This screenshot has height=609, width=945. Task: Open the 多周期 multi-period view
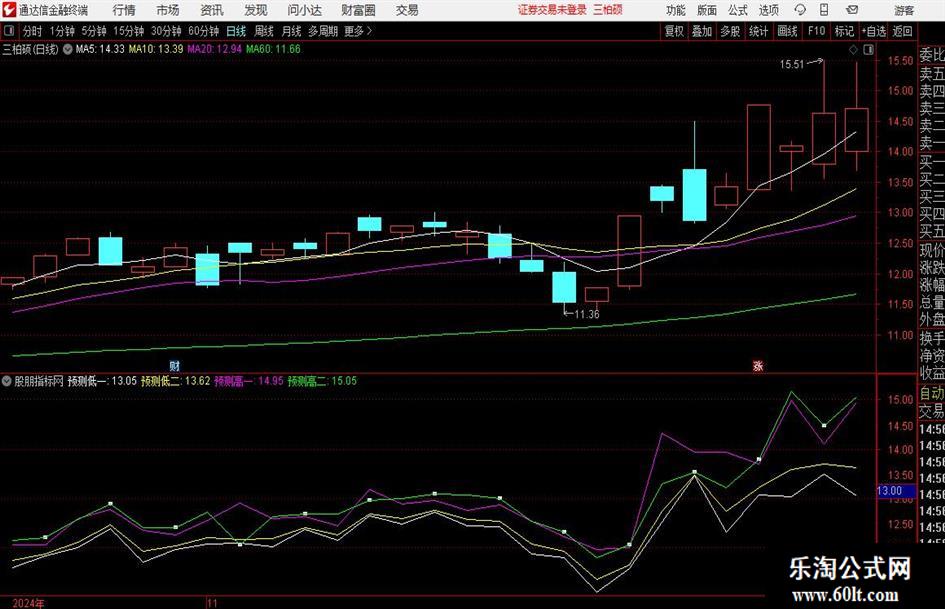point(322,31)
